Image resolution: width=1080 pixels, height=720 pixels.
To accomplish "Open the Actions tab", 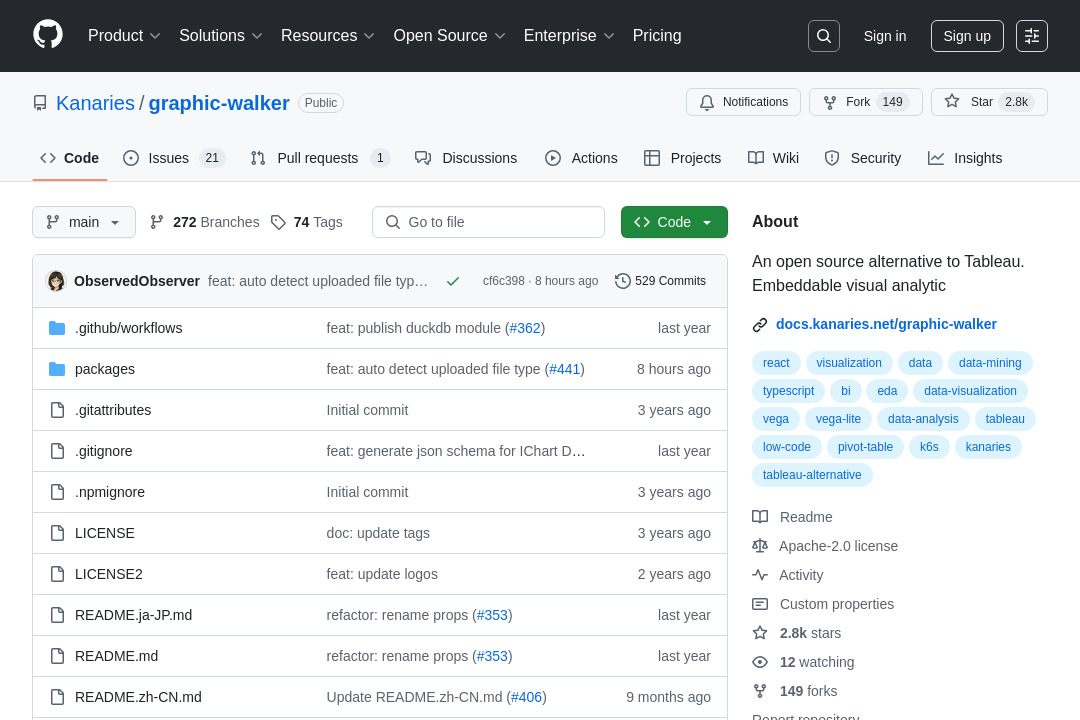I will (x=581, y=158).
